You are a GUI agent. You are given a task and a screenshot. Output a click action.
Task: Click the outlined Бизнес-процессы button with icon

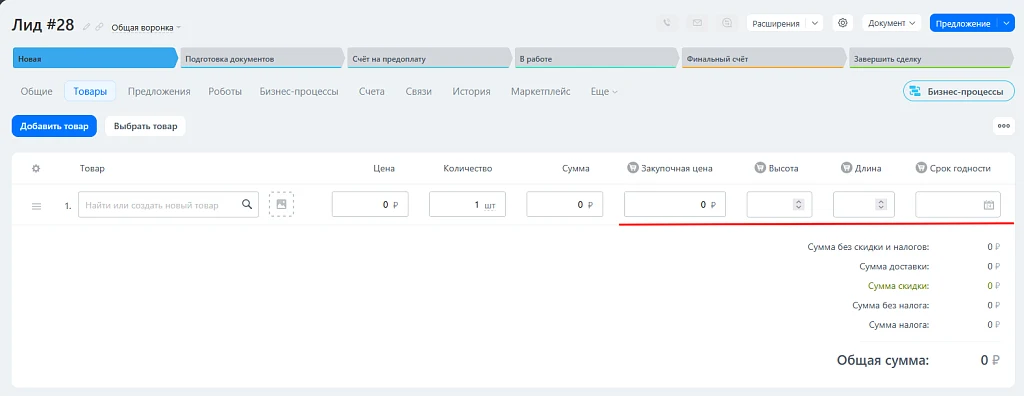(959, 91)
